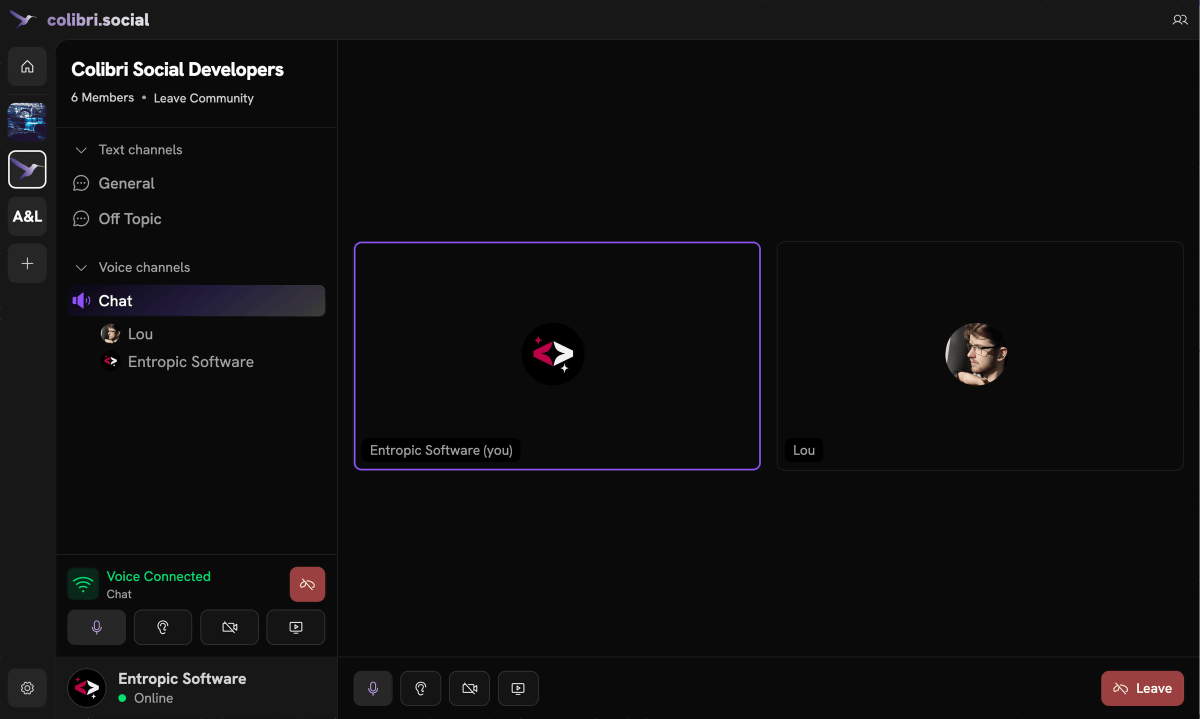Click the red disconnect icon beside Voice Connected
The width and height of the screenshot is (1200, 719).
click(x=307, y=584)
